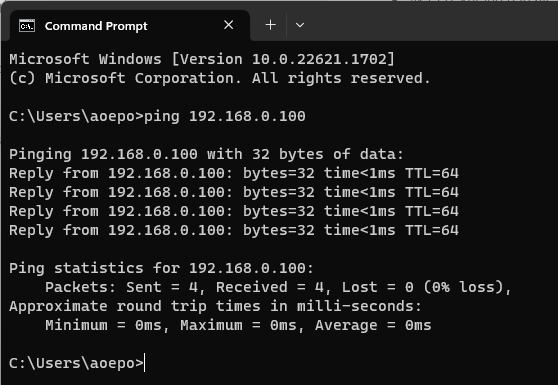Click the blinking cursor at final prompt
This screenshot has height=385, width=558.
(144, 363)
